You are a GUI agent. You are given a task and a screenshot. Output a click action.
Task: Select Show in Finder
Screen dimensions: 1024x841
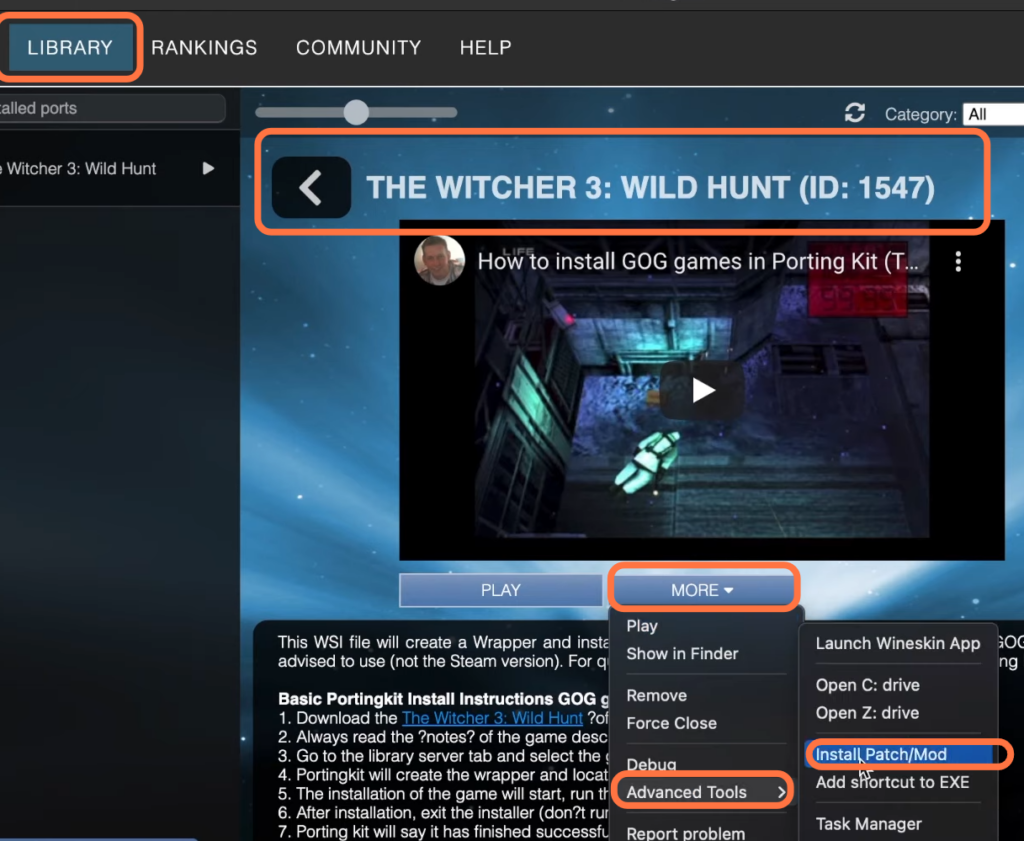tap(682, 654)
